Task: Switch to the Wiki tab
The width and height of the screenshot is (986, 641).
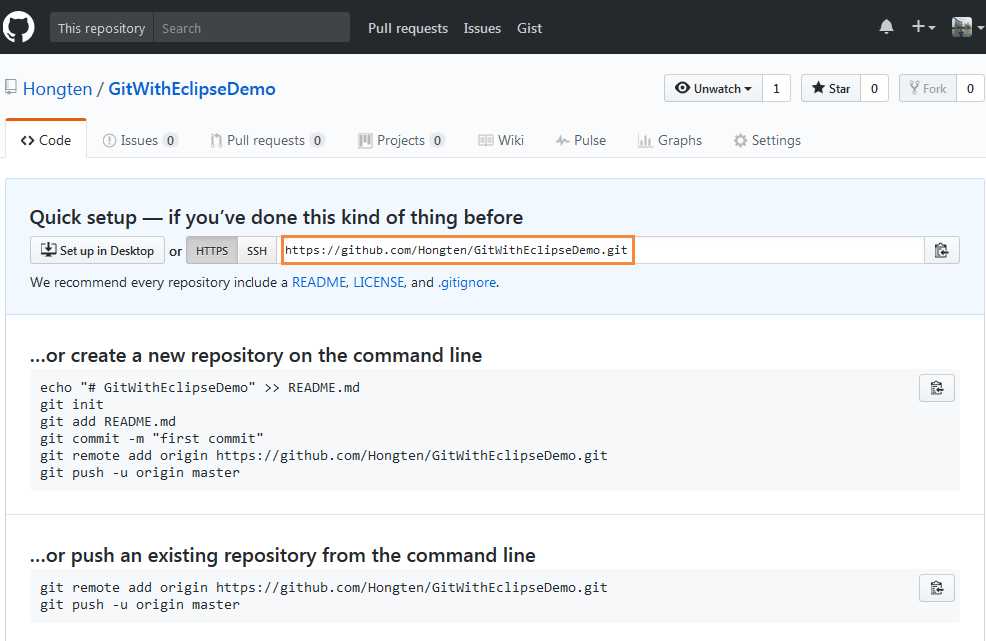Action: [501, 140]
